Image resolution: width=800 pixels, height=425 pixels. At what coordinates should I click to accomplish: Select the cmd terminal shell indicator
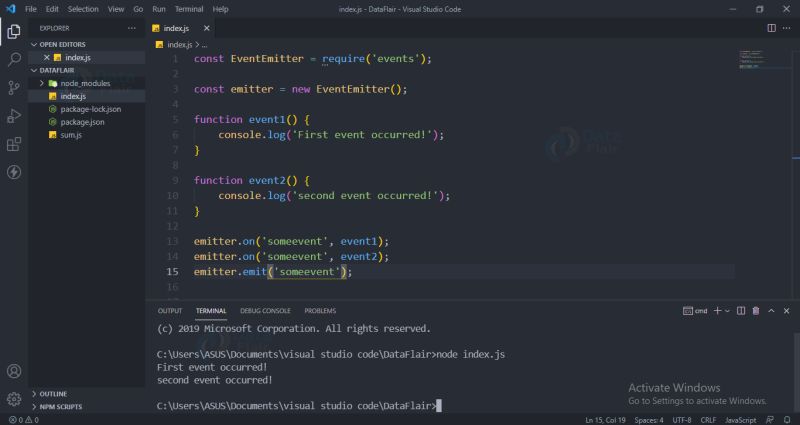[x=695, y=310]
